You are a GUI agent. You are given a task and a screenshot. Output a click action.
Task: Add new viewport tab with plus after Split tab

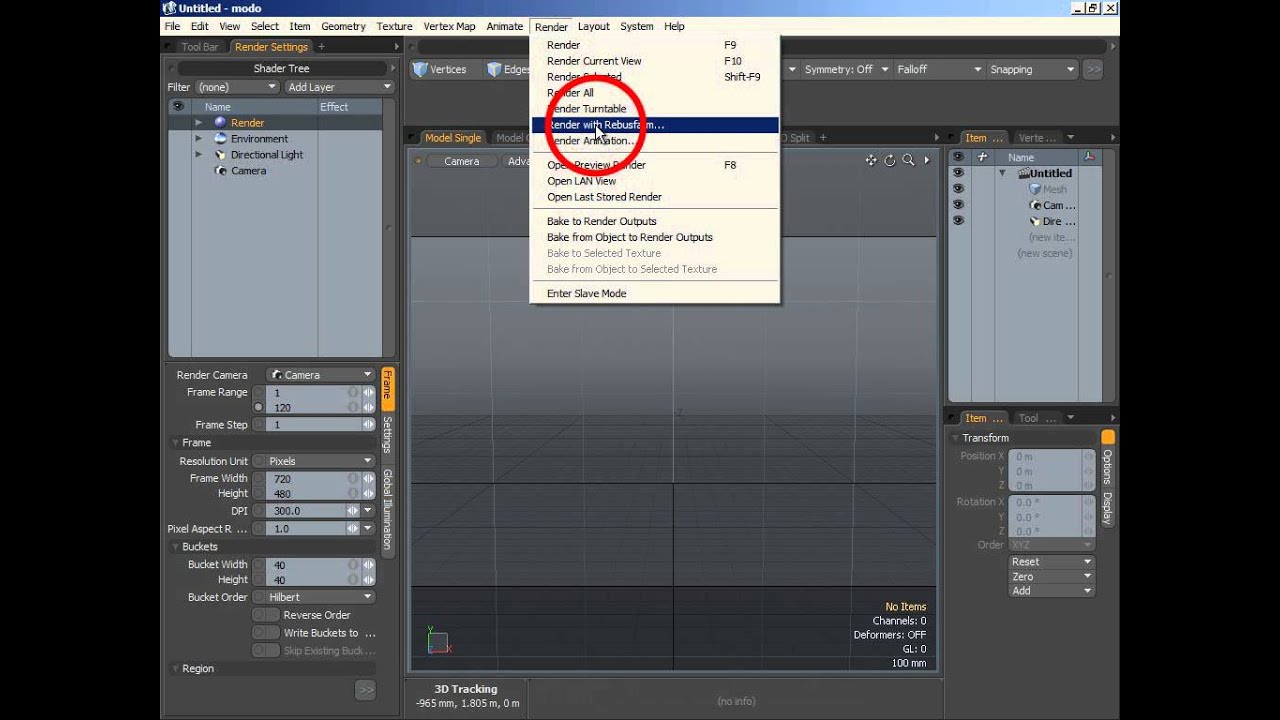click(x=823, y=137)
